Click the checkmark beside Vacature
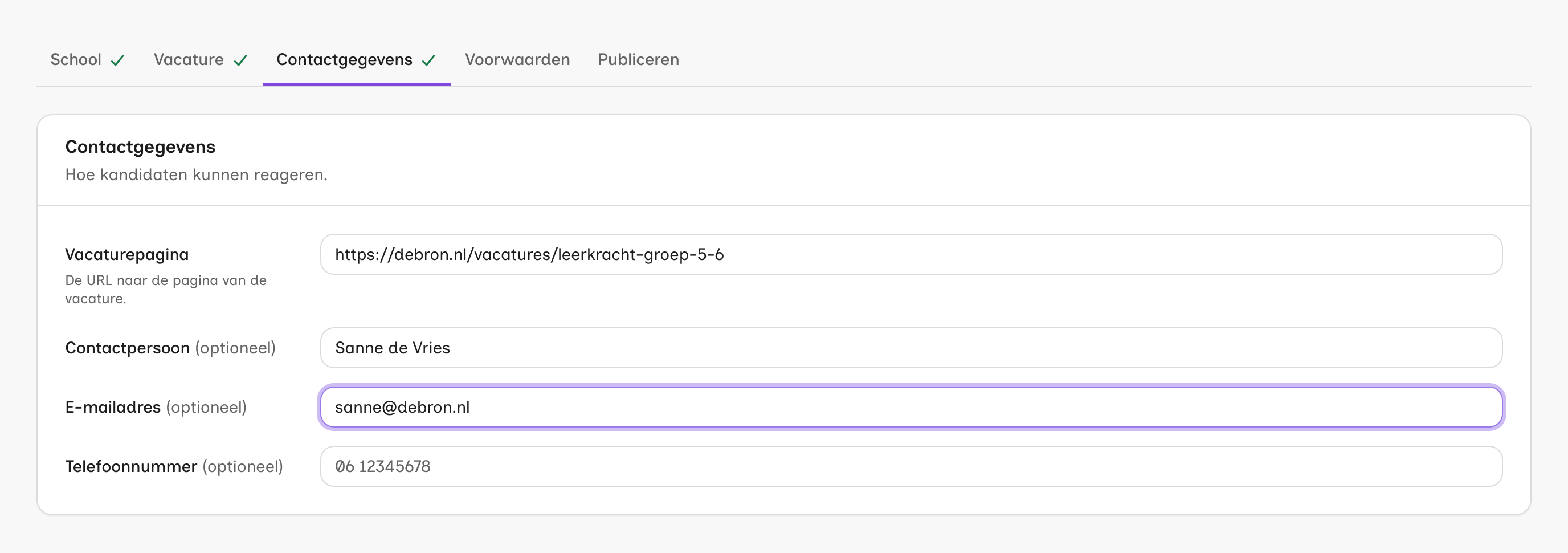This screenshot has width=1568, height=553. [x=240, y=60]
